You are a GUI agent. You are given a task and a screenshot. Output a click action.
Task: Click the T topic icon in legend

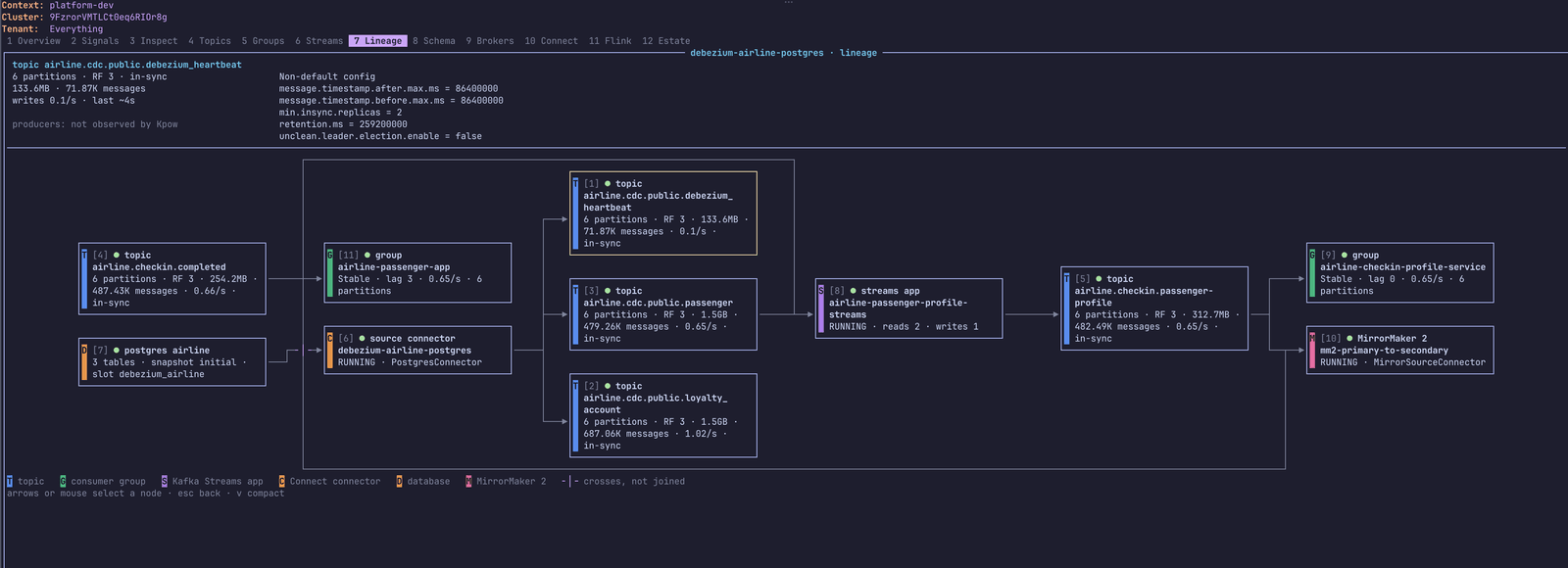pos(10,481)
